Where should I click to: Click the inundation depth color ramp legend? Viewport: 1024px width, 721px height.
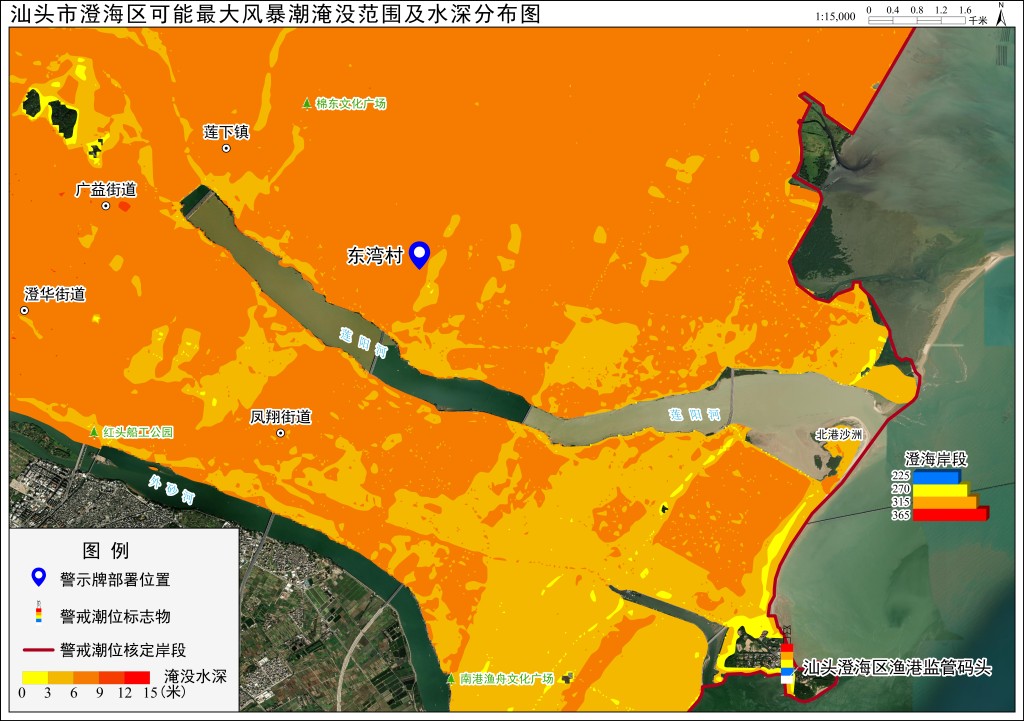click(86, 678)
